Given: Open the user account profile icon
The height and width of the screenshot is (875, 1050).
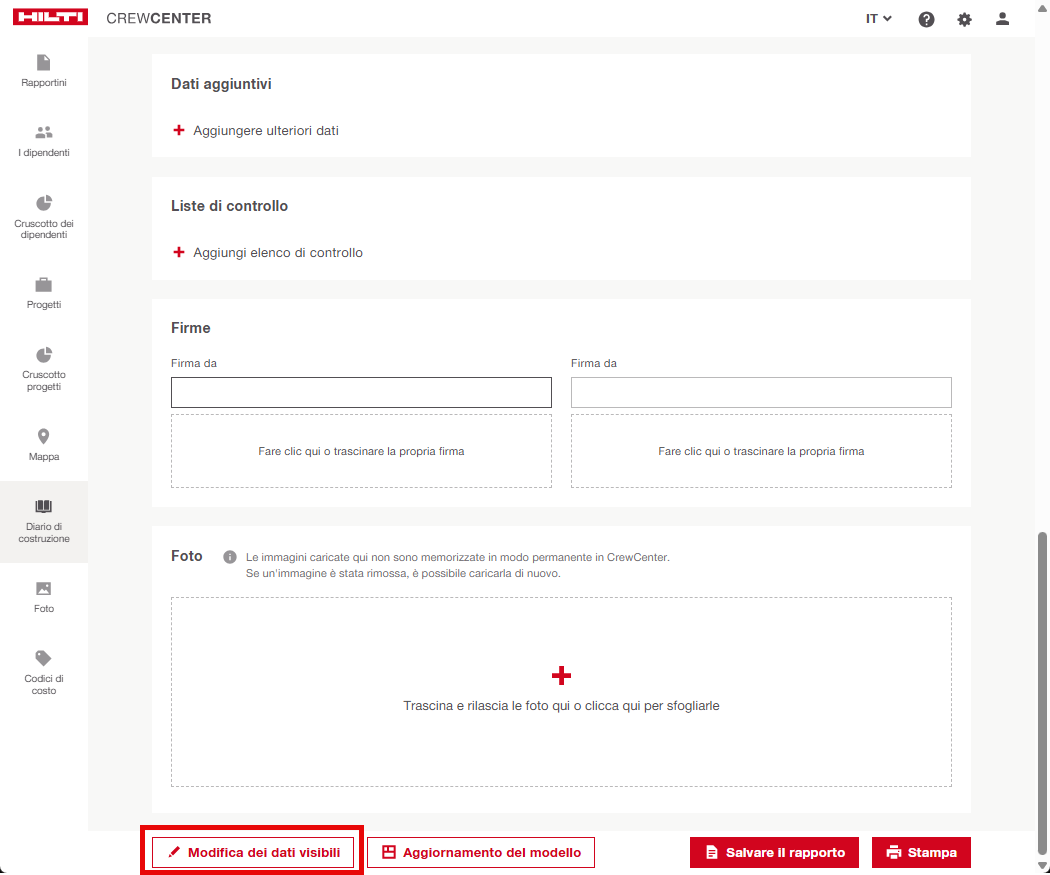Looking at the screenshot, I should (1002, 19).
